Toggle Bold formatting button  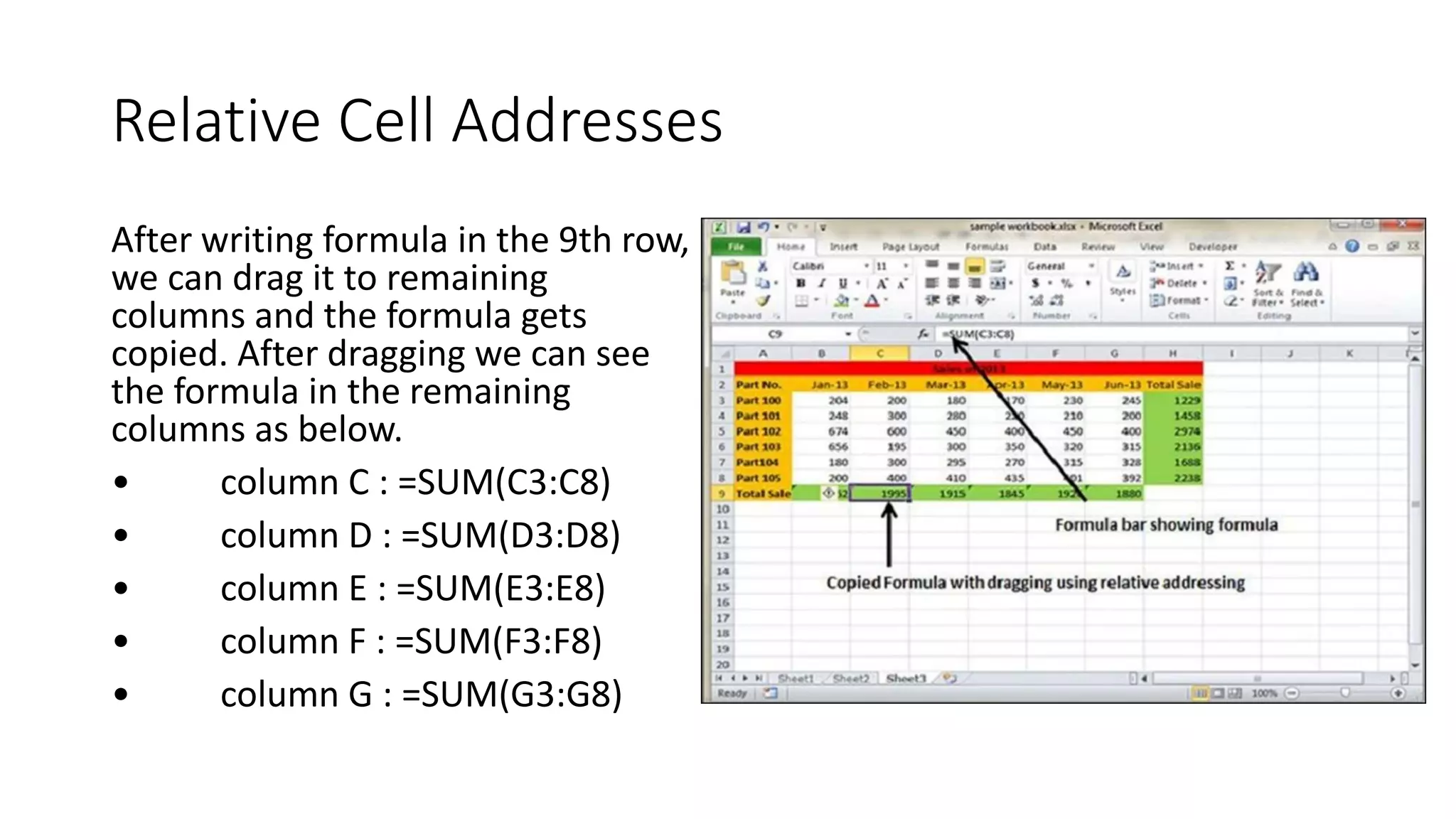tap(801, 283)
